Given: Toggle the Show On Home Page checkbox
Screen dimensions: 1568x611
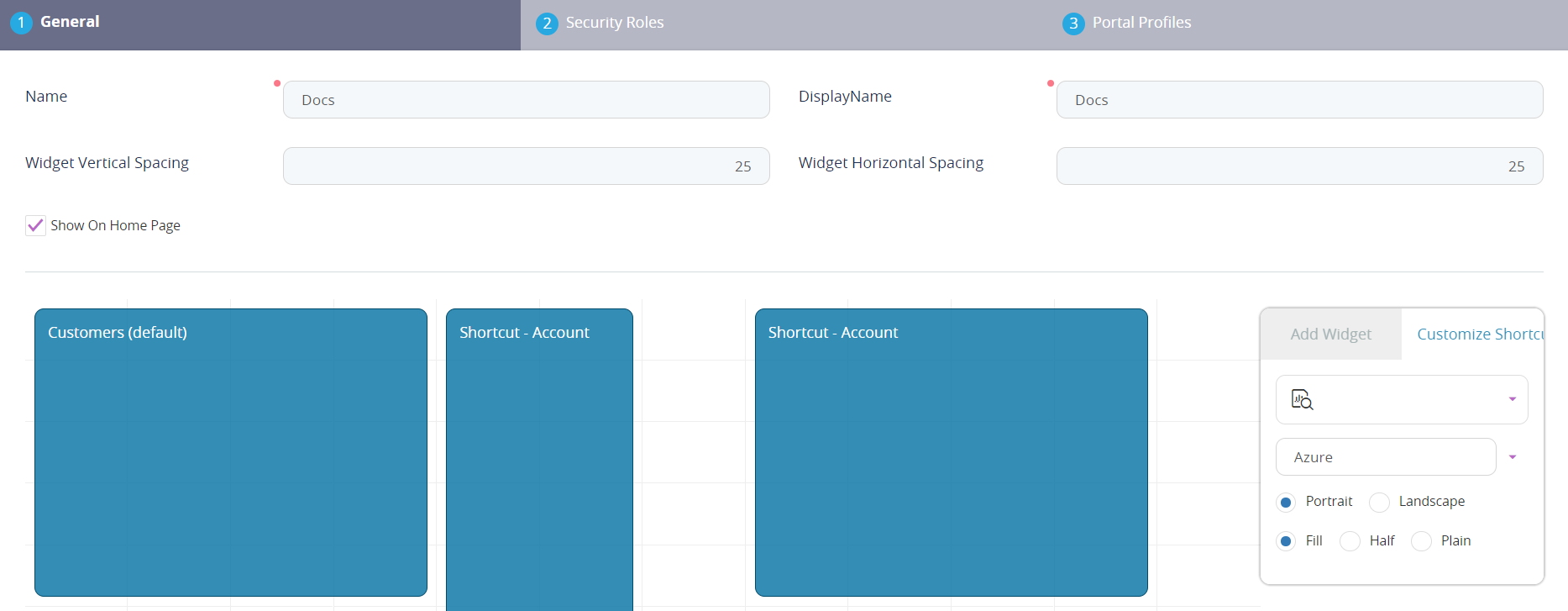Looking at the screenshot, I should pos(35,225).
